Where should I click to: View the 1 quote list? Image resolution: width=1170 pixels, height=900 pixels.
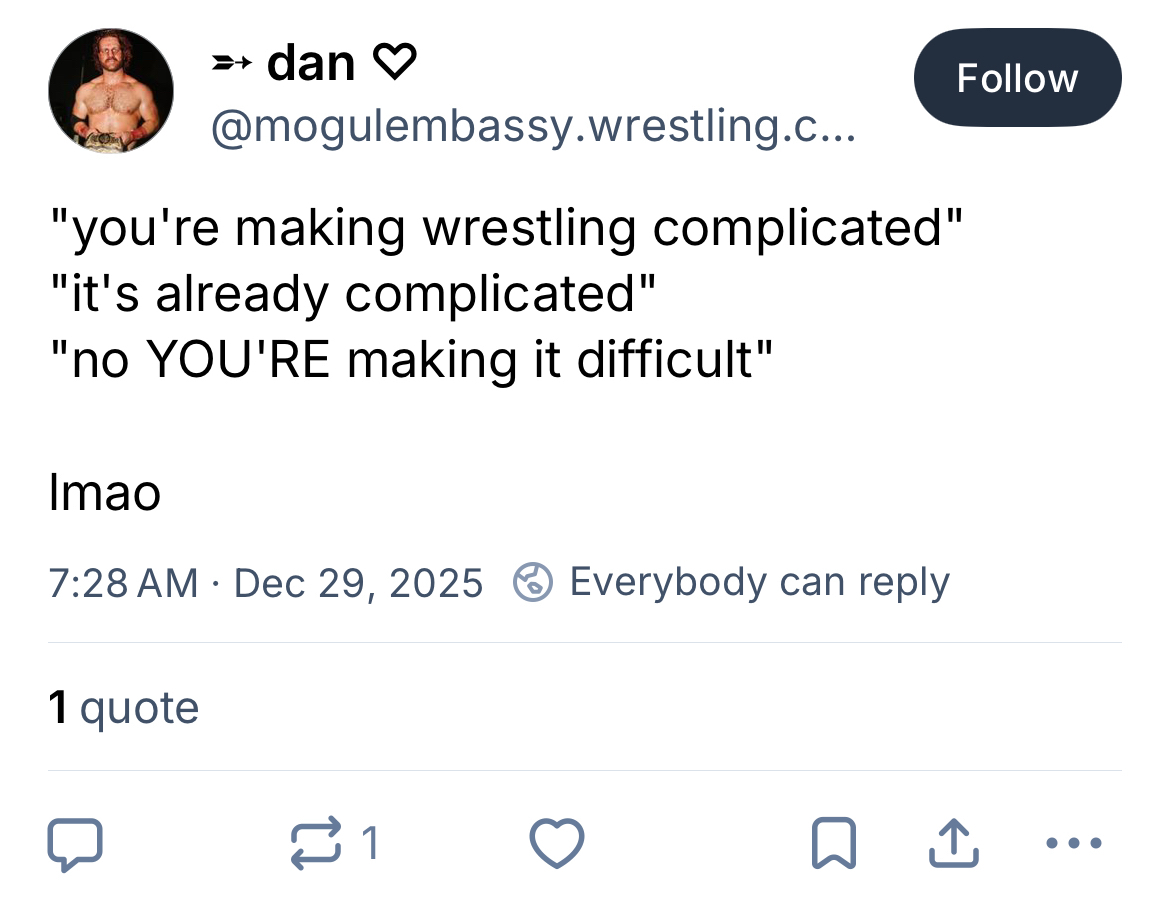click(x=124, y=708)
